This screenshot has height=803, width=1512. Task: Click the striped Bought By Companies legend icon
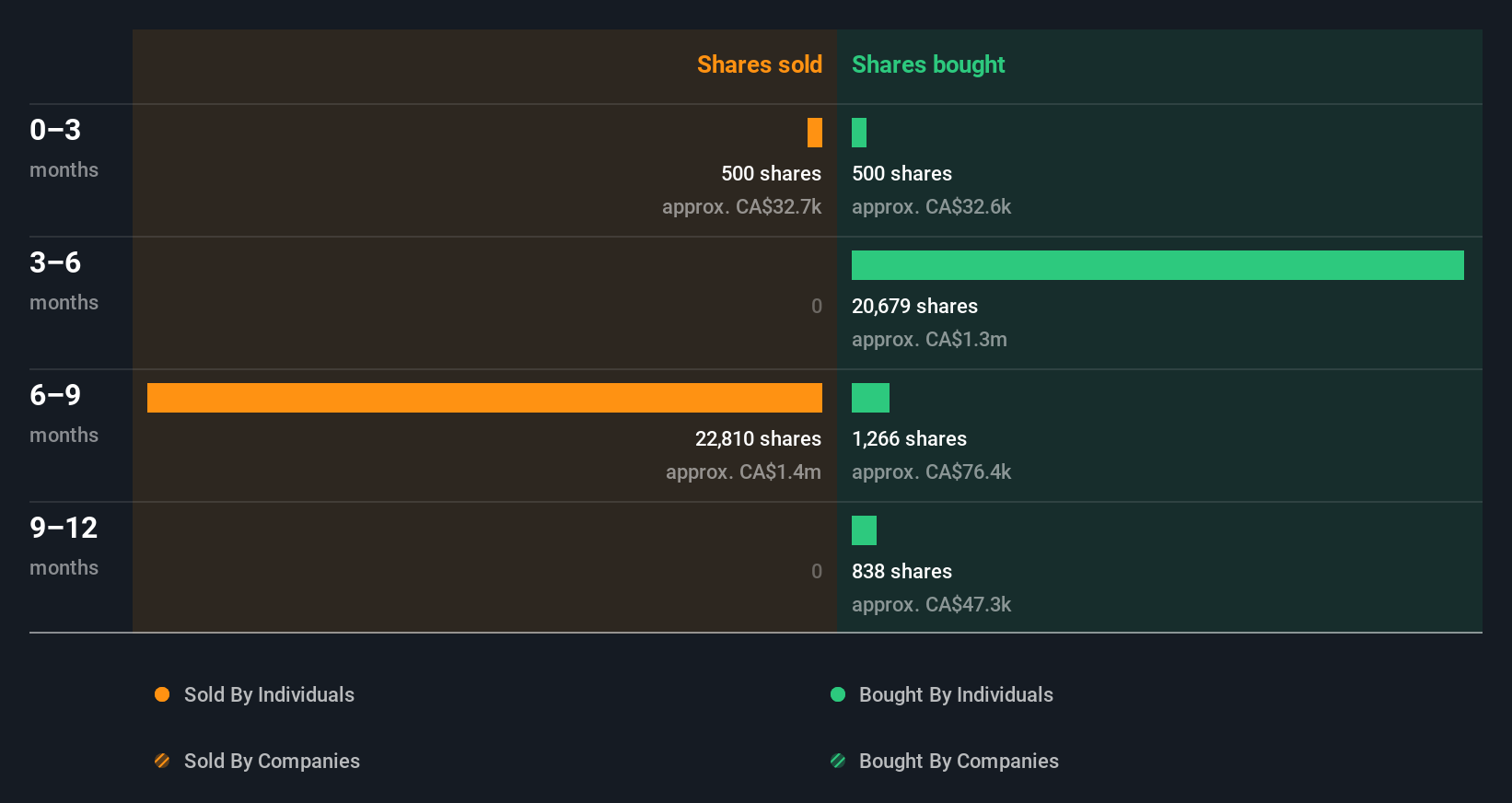pyautogui.click(x=838, y=761)
